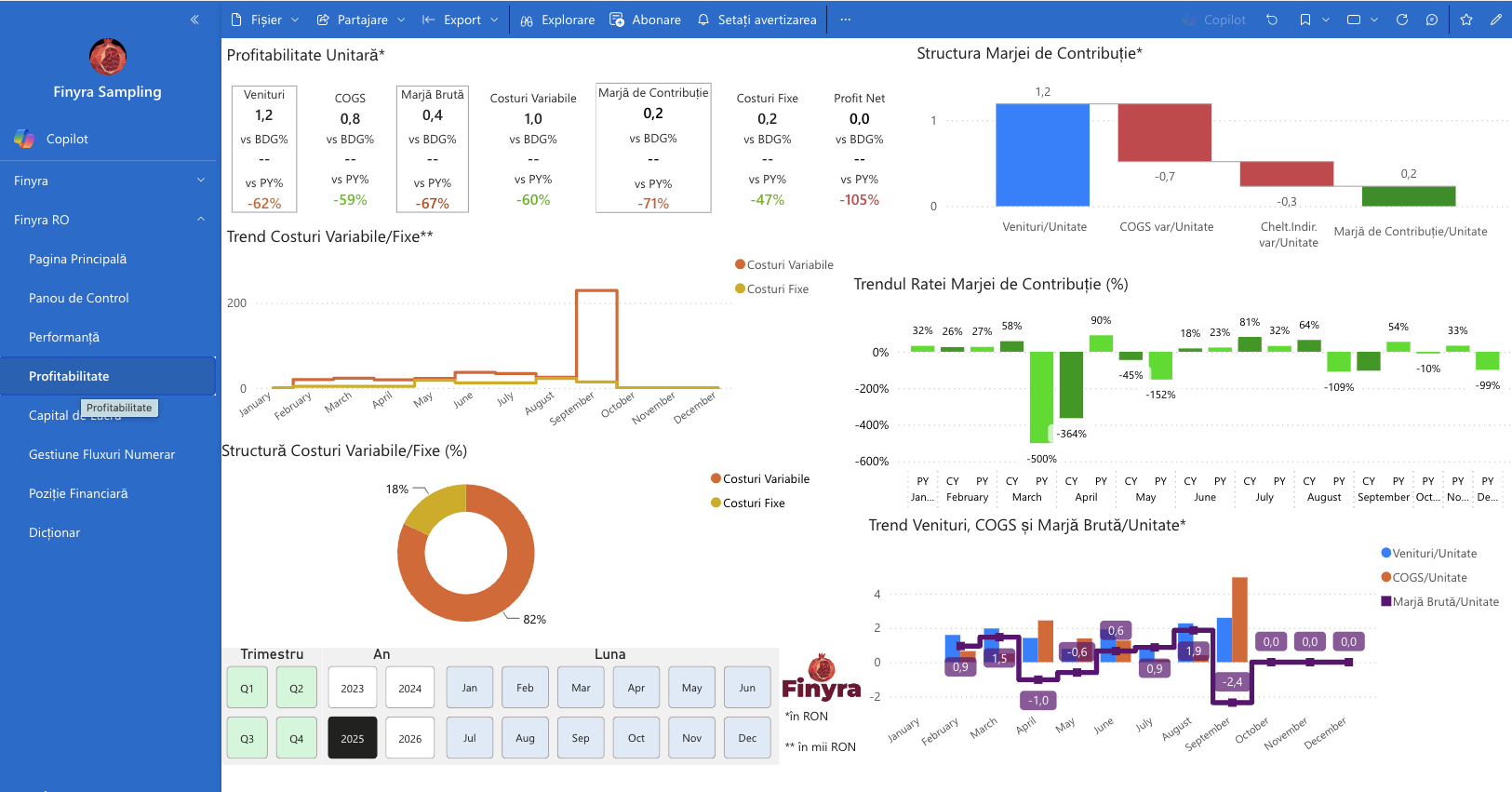The image size is (1512, 792).
Task: Click blue Venituri/Unitate legend dot
Action: [1386, 553]
